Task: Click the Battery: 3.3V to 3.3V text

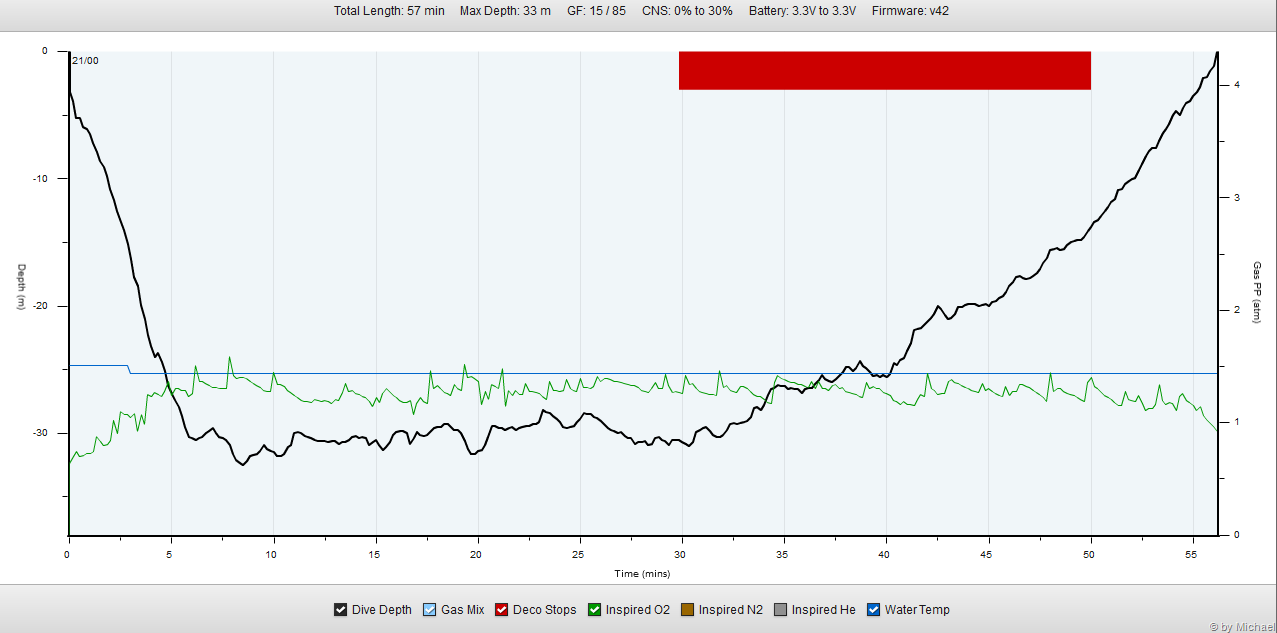Action: click(x=802, y=11)
